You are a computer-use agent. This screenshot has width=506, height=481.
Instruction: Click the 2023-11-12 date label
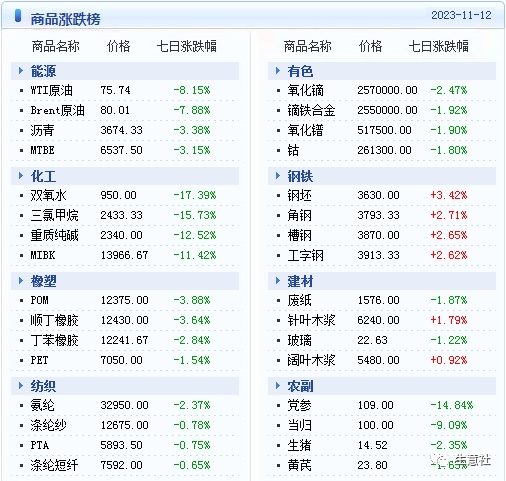(x=461, y=15)
